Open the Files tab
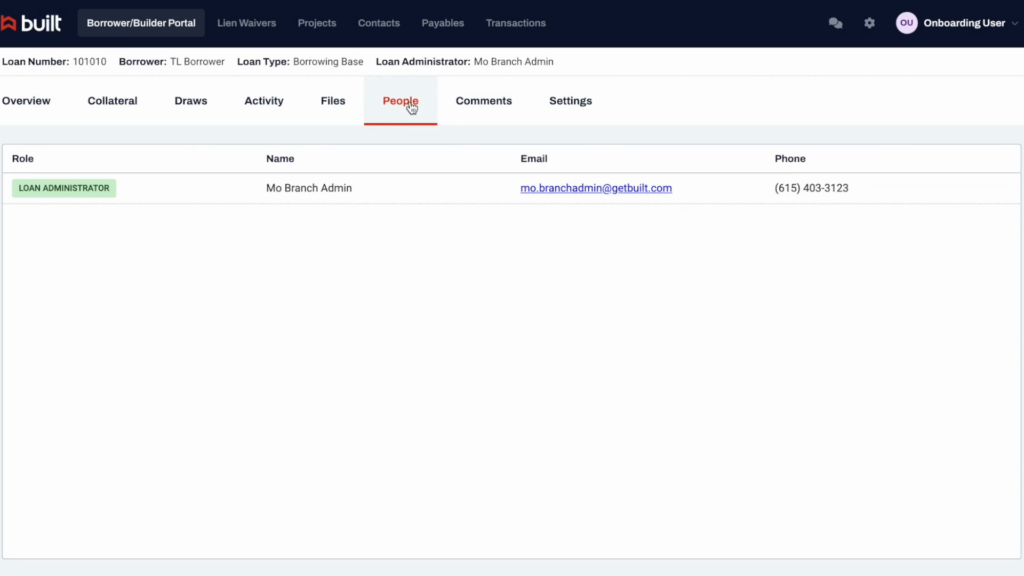 [x=332, y=100]
